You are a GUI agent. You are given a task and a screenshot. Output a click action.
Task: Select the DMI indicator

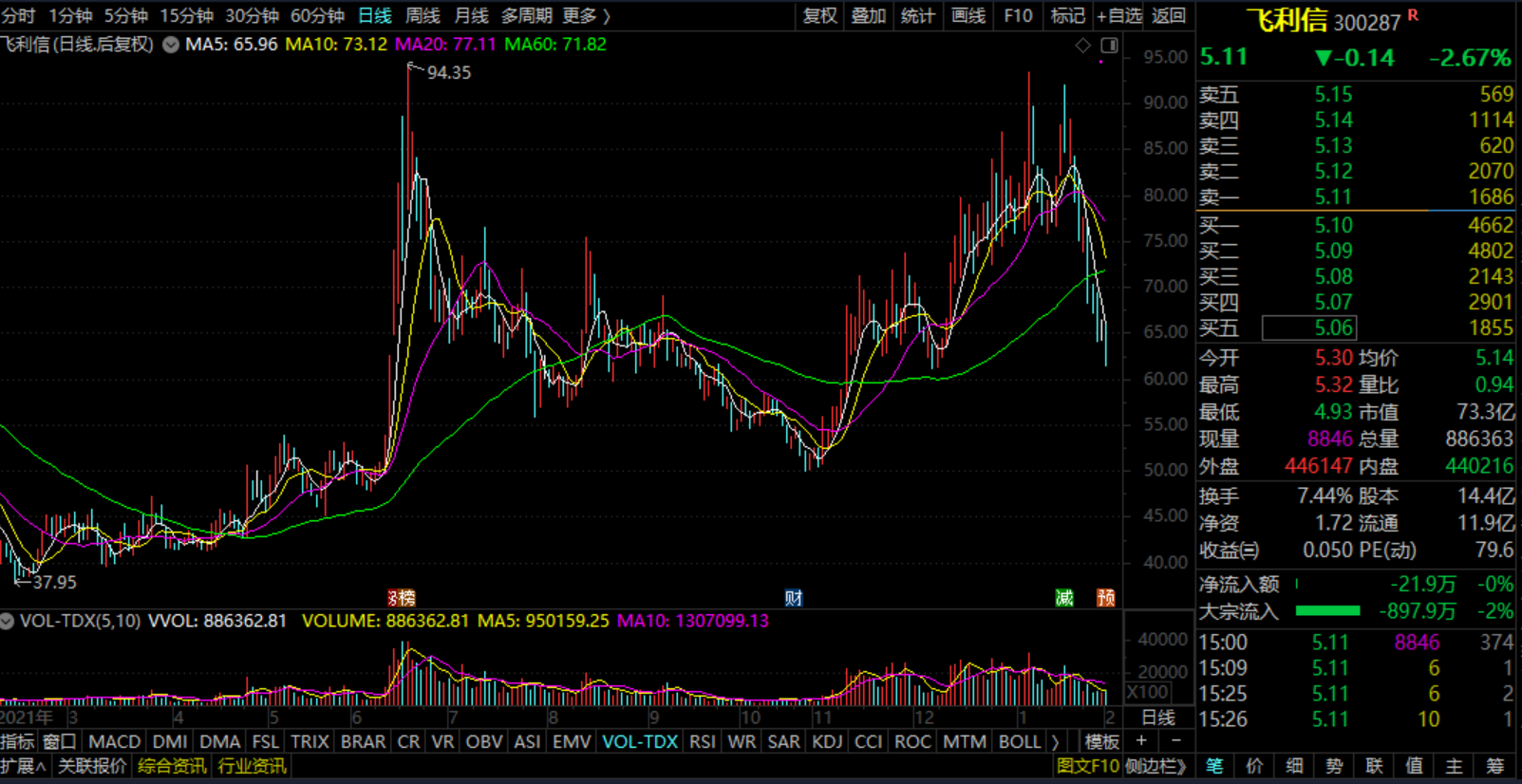click(169, 741)
